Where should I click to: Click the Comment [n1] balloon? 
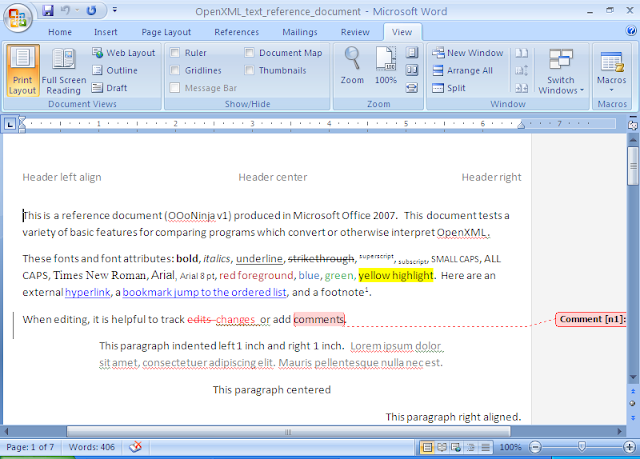click(592, 319)
